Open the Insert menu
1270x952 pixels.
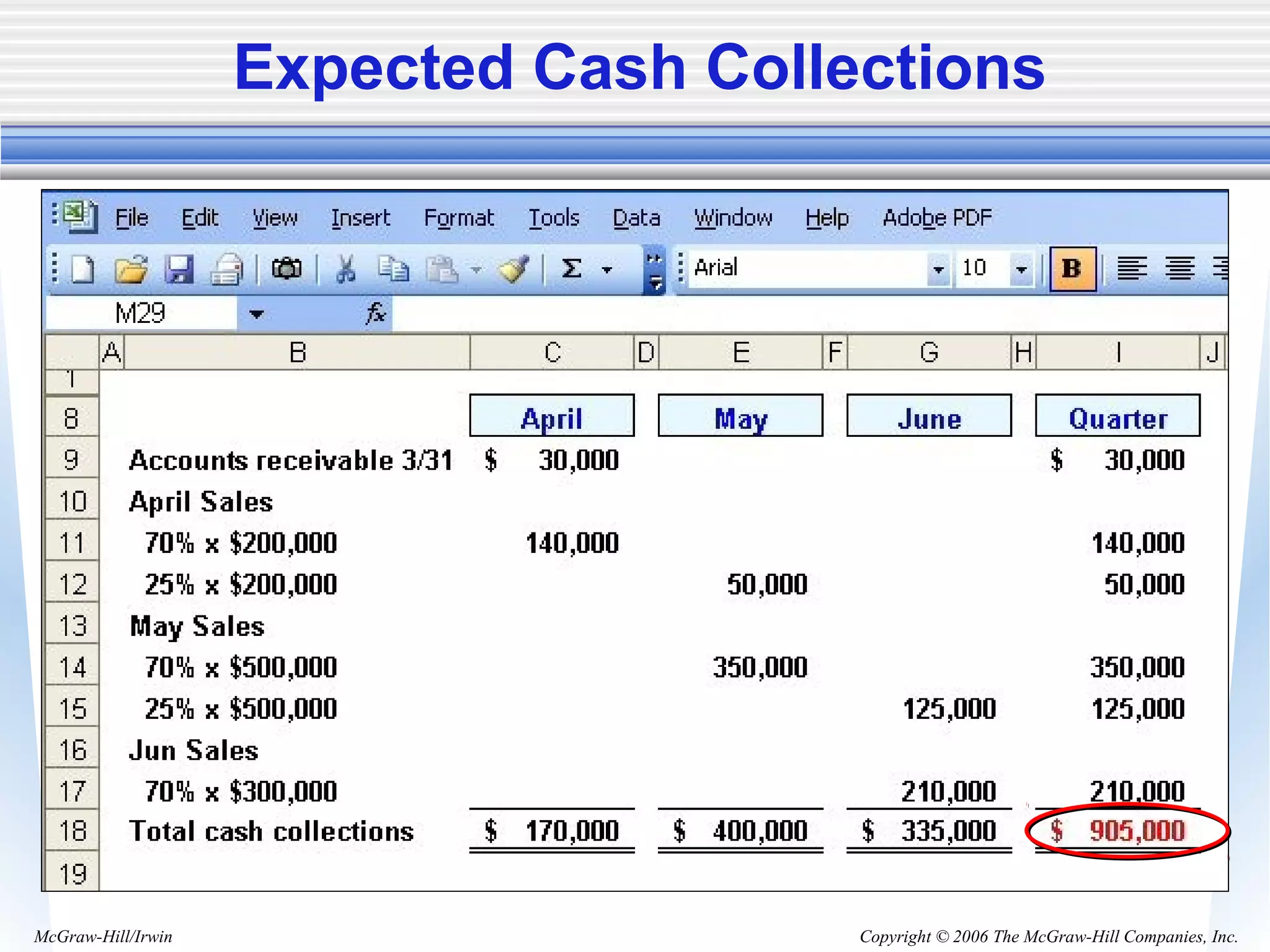click(360, 218)
